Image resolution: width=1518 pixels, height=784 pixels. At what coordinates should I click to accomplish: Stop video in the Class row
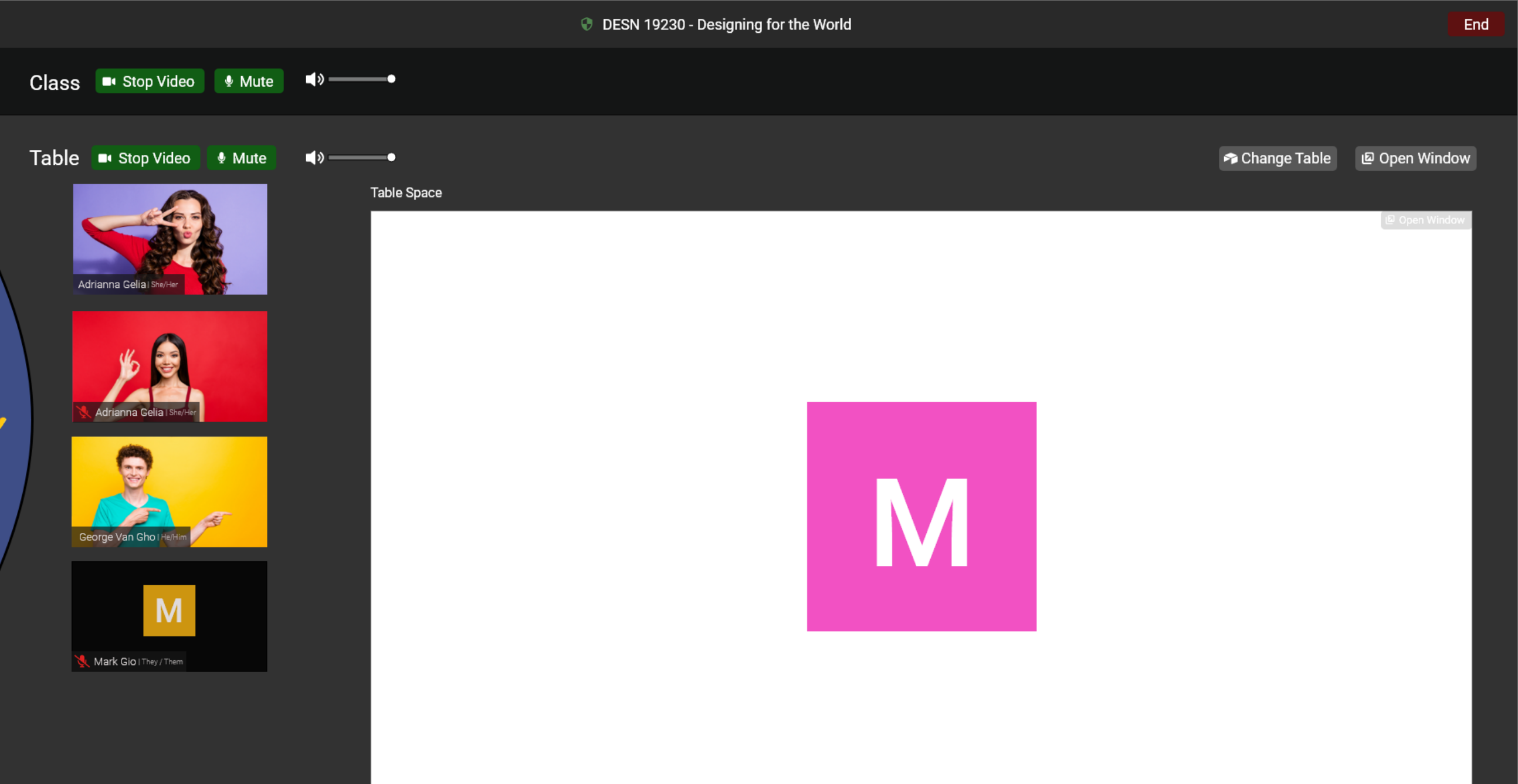coord(150,82)
